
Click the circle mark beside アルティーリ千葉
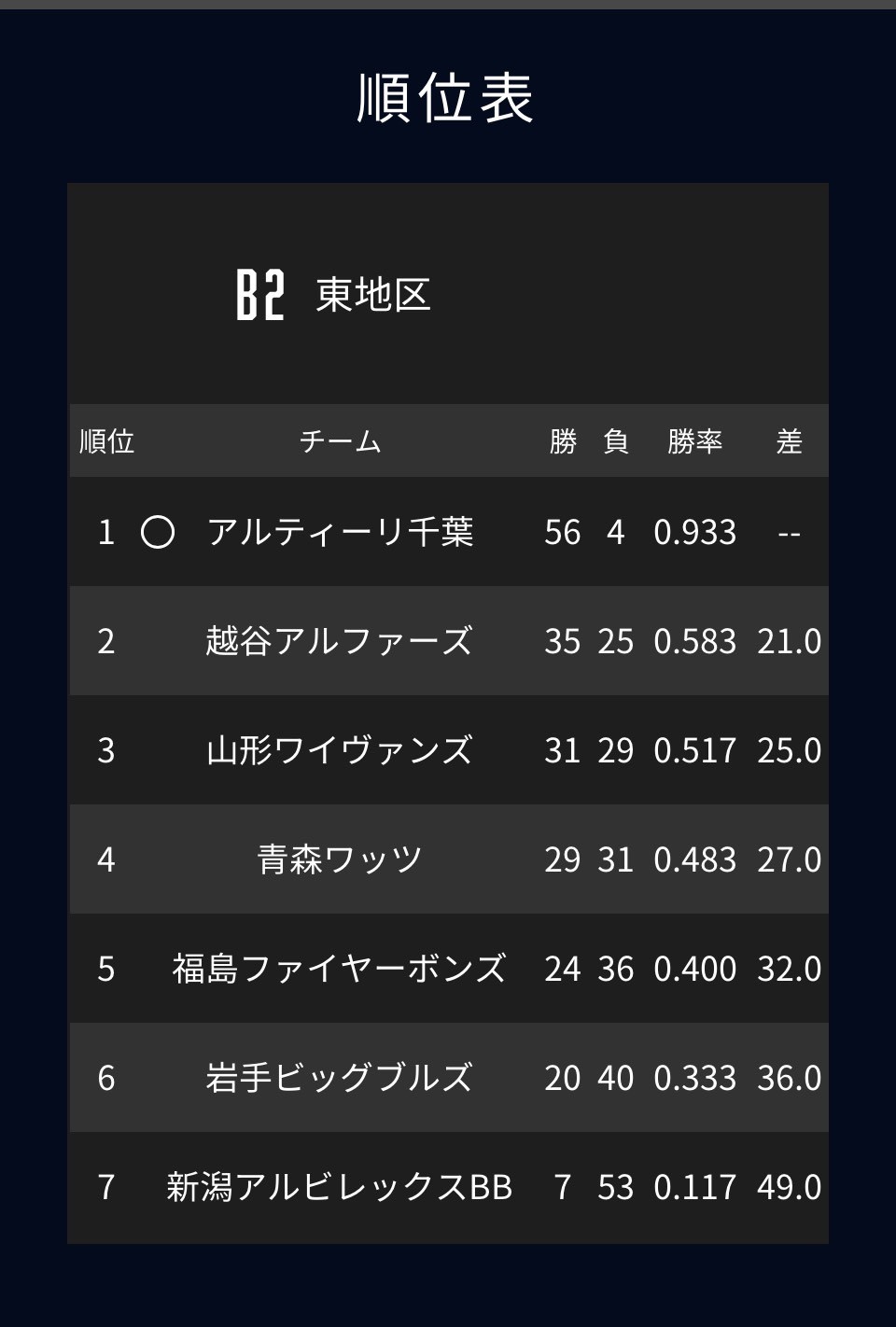click(158, 532)
